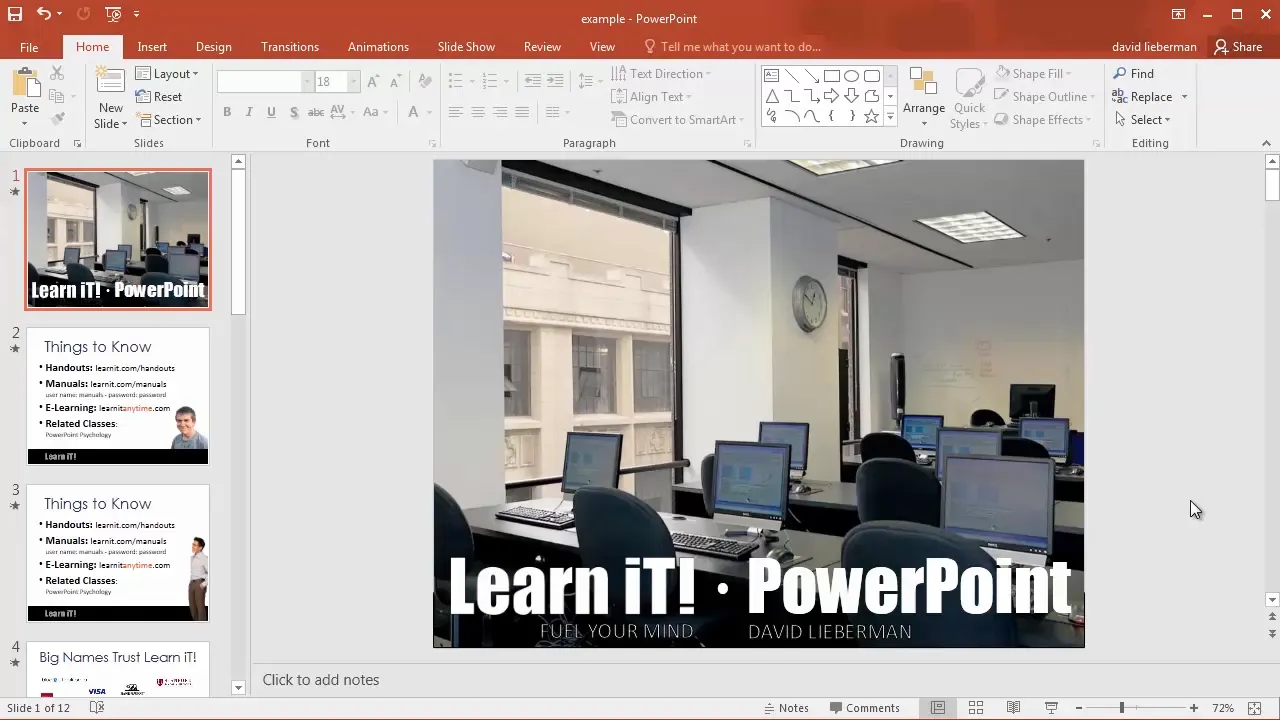Viewport: 1280px width, 720px height.
Task: Open the font name combo box
Action: pos(265,81)
